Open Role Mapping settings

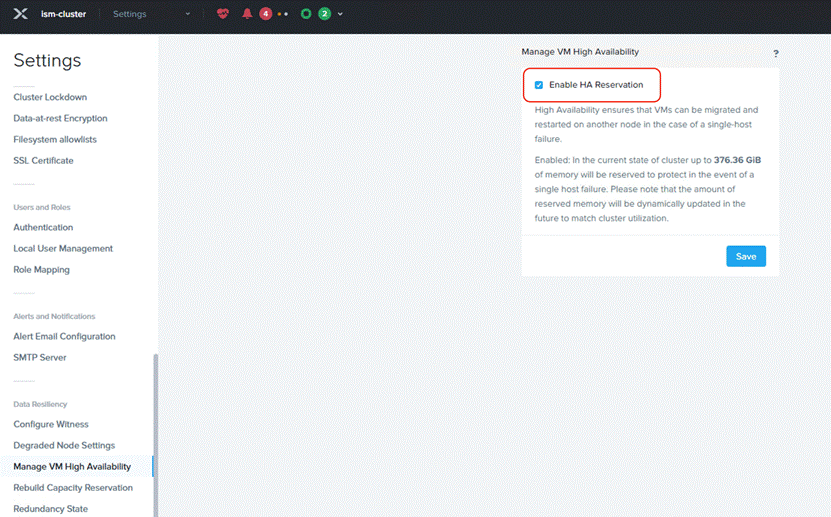click(41, 270)
